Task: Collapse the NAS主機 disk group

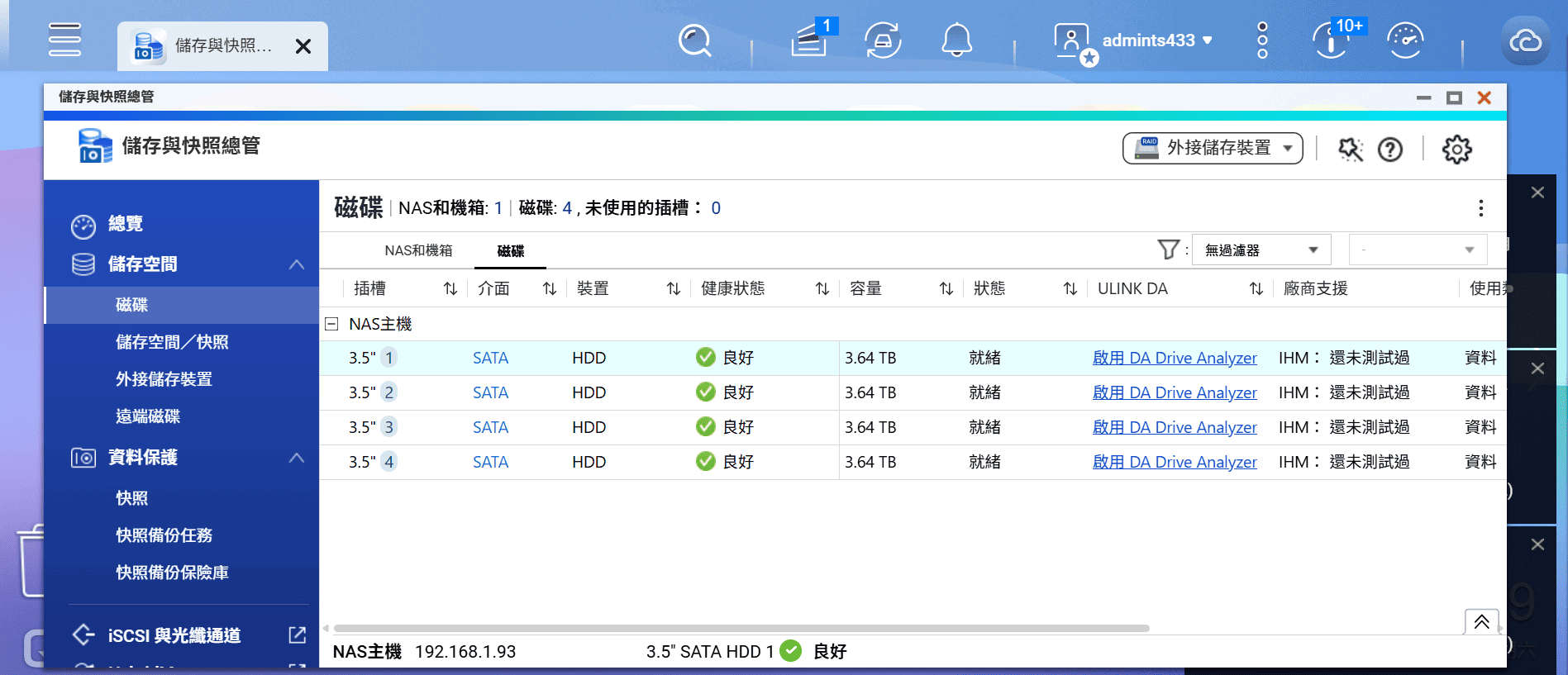Action: (x=331, y=324)
